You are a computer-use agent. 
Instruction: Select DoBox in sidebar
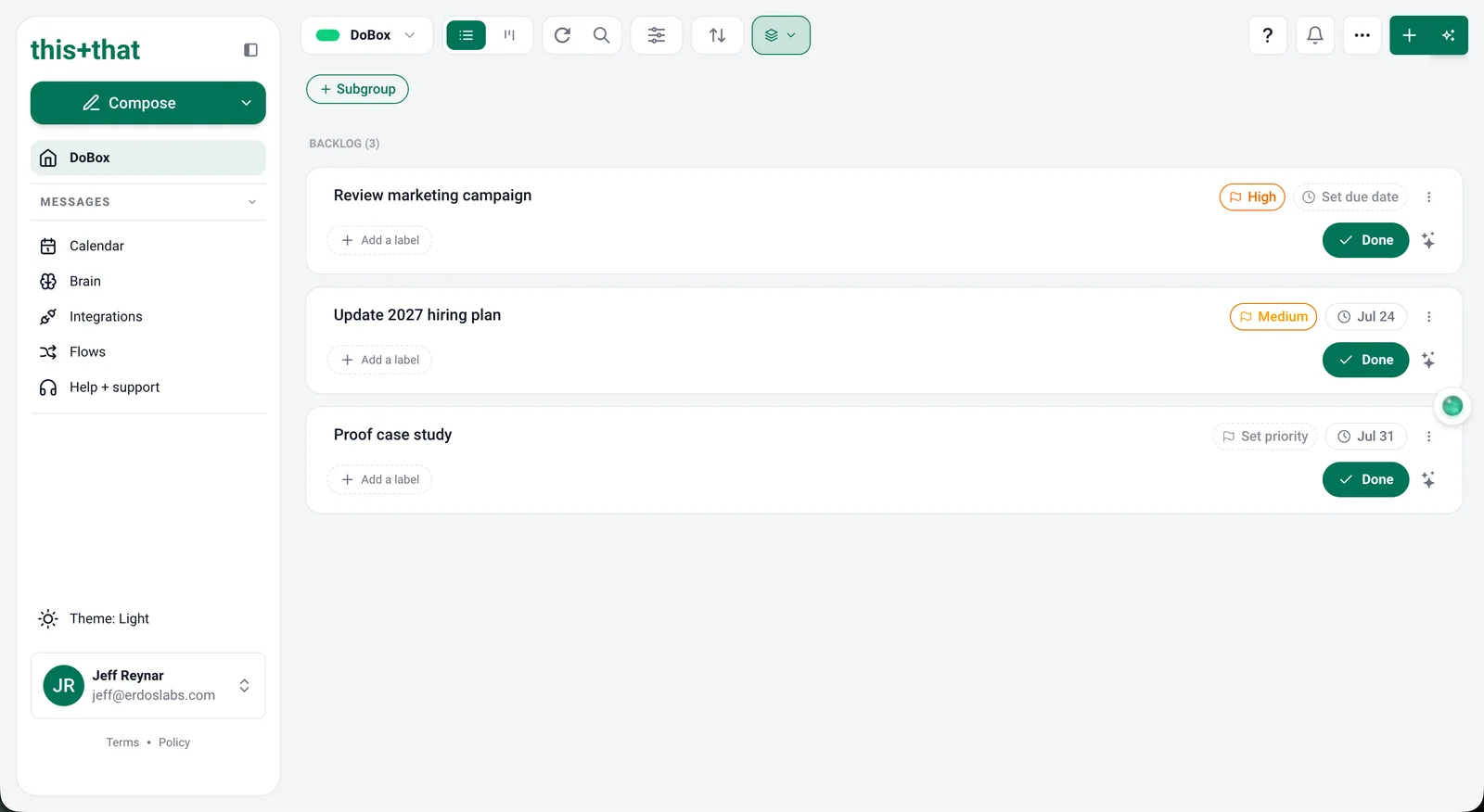(148, 158)
